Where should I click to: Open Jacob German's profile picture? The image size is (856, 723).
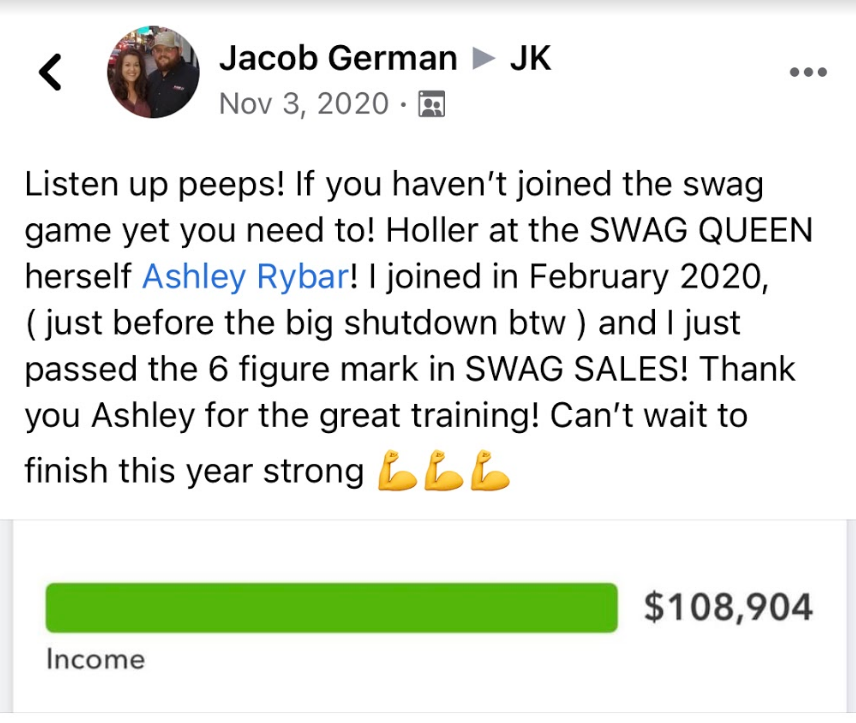click(152, 72)
